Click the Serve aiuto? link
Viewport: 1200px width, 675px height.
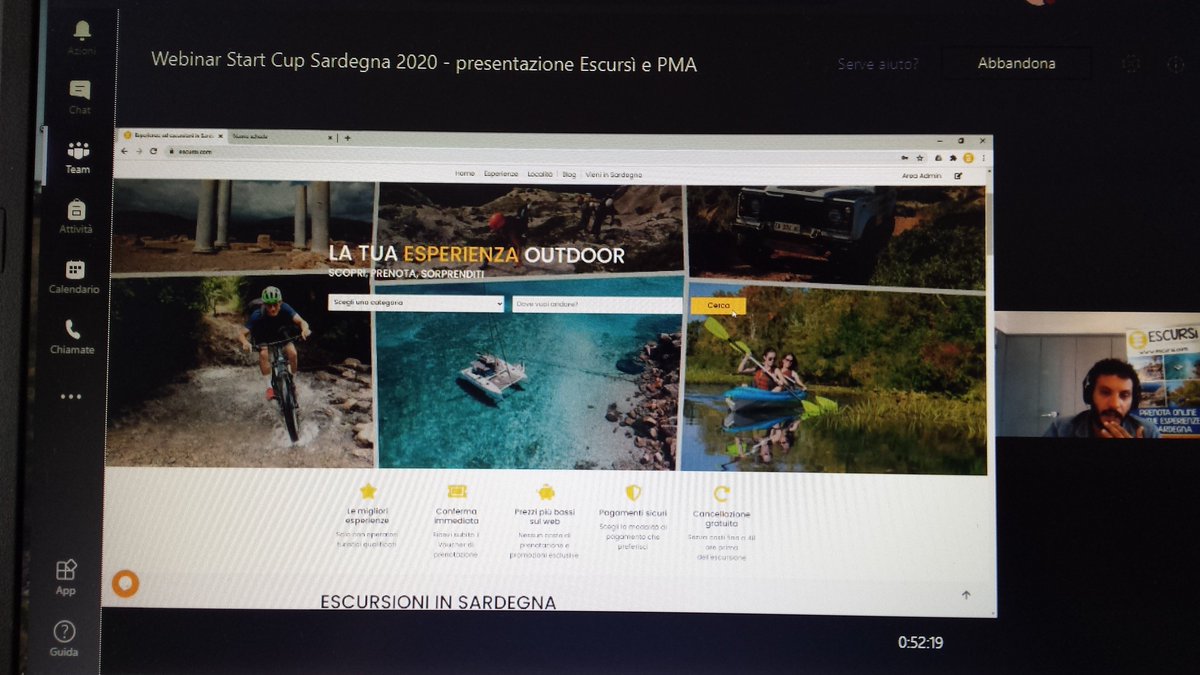pos(878,64)
